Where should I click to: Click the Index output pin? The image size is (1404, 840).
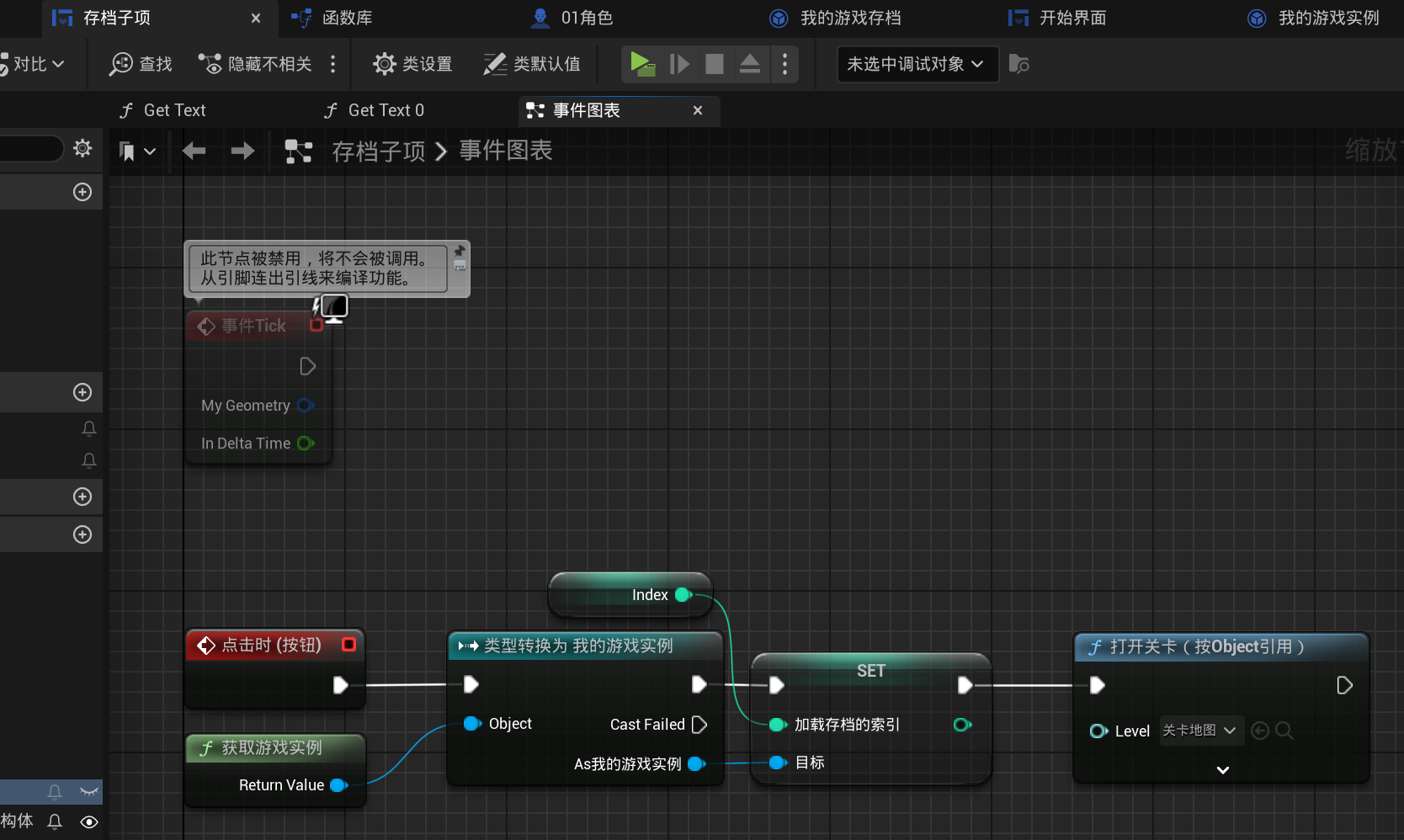pyautogui.click(x=683, y=595)
